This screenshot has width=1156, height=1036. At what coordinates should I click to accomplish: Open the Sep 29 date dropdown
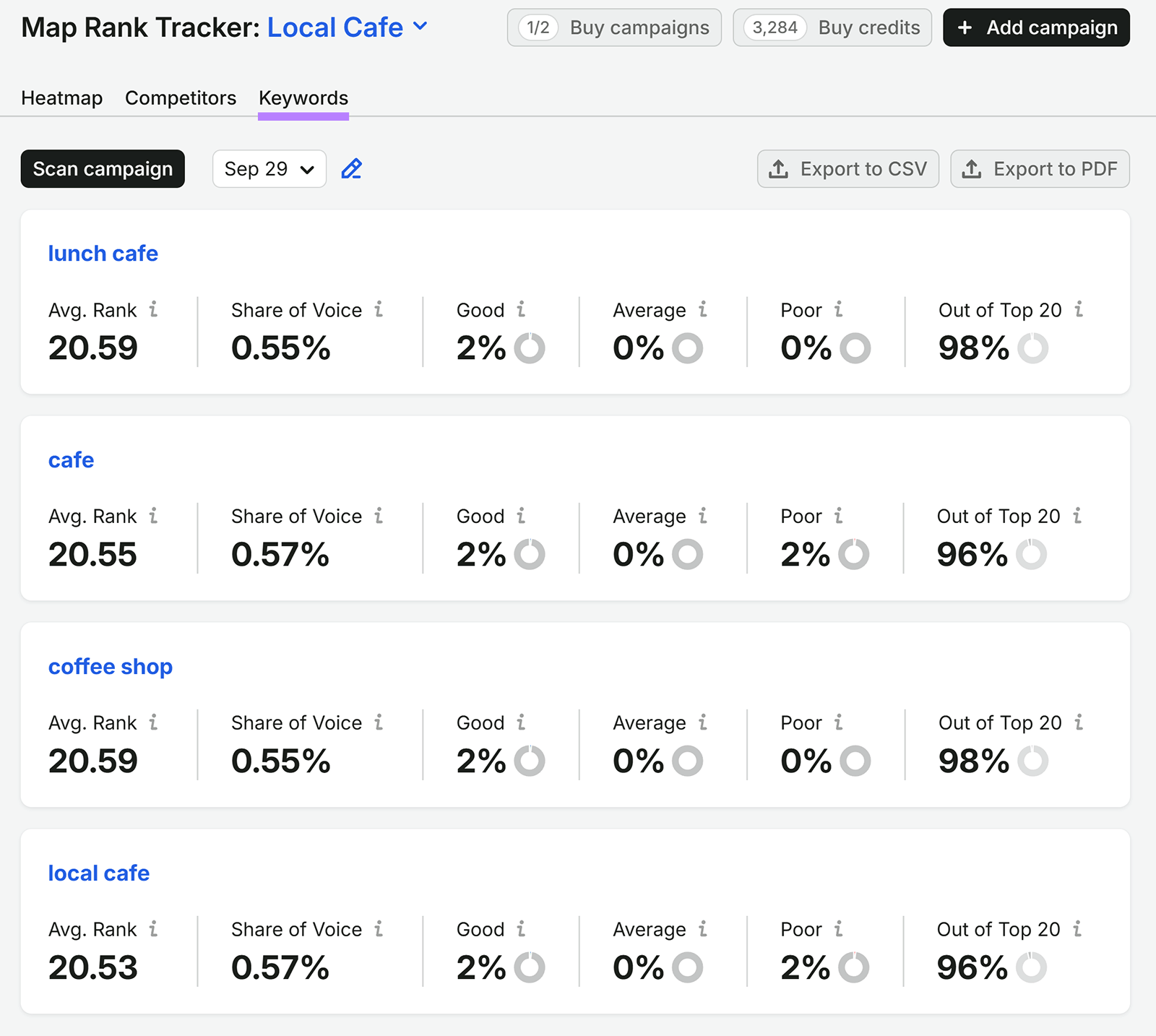[269, 169]
